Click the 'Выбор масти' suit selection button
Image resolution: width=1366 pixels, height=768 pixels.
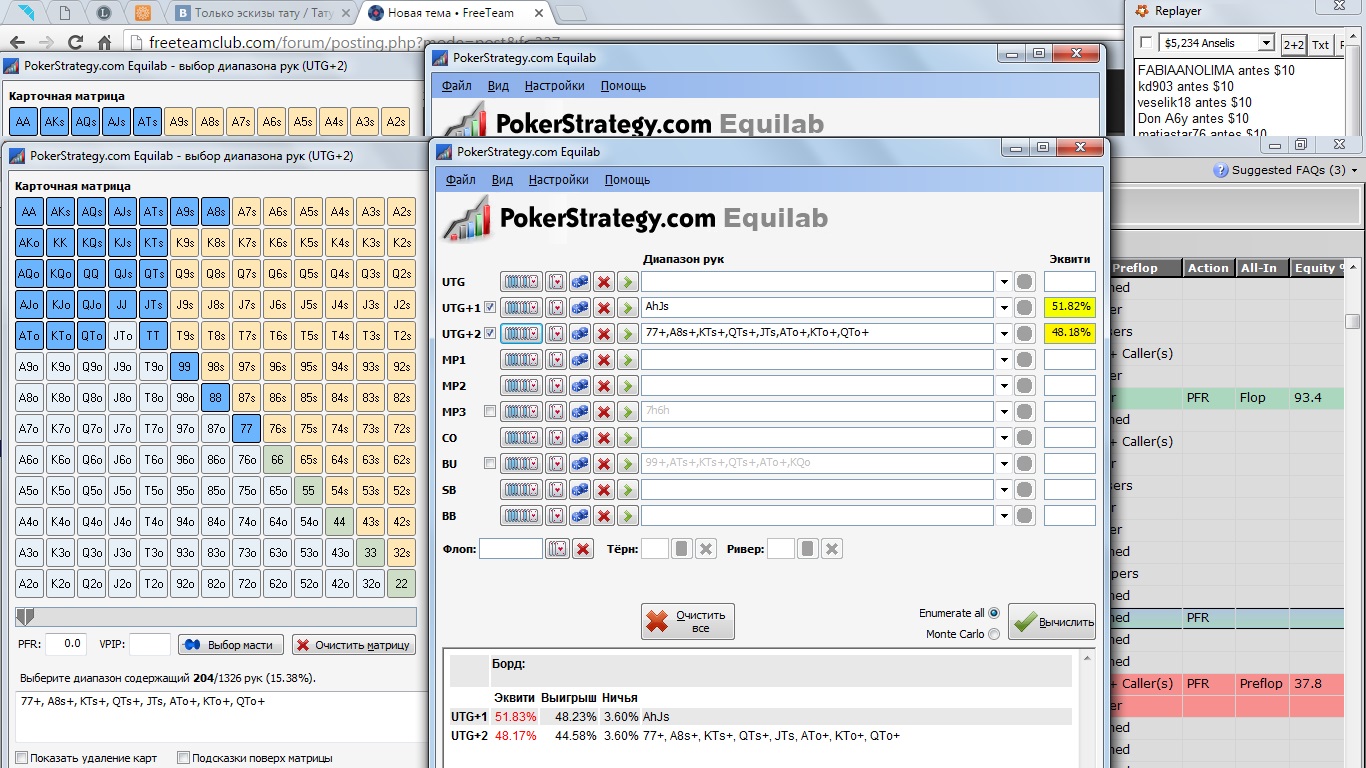tap(231, 645)
